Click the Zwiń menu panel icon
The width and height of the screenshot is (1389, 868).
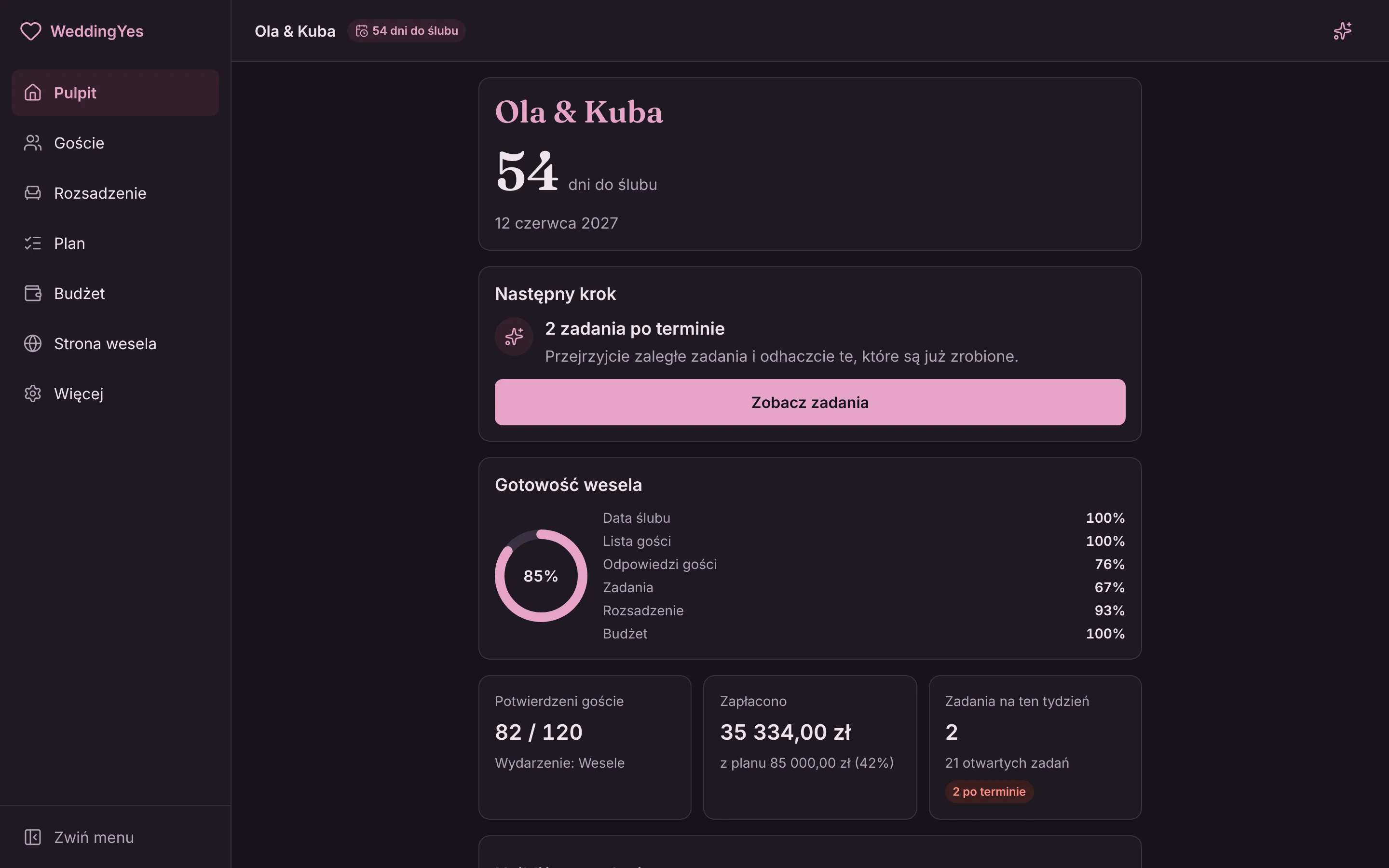click(x=33, y=837)
